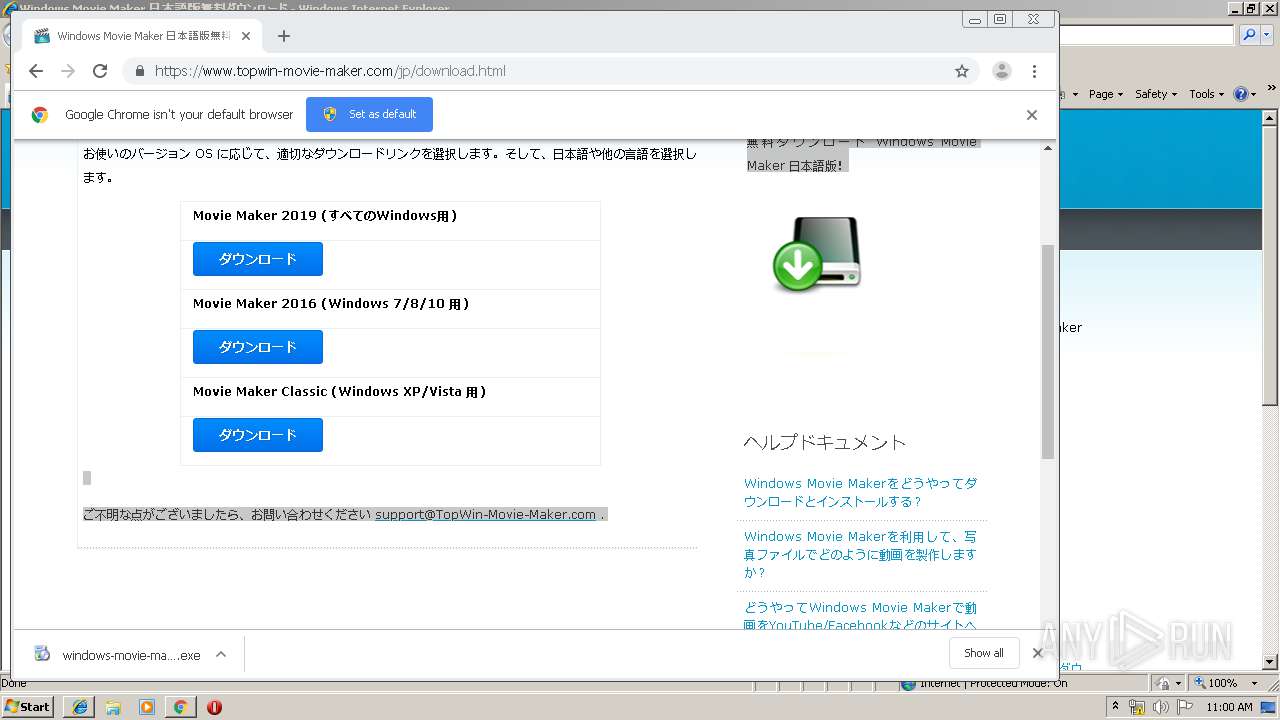The height and width of the screenshot is (720, 1280).
Task: Open downloaded windows-movie-ma....exe file
Action: [131, 655]
